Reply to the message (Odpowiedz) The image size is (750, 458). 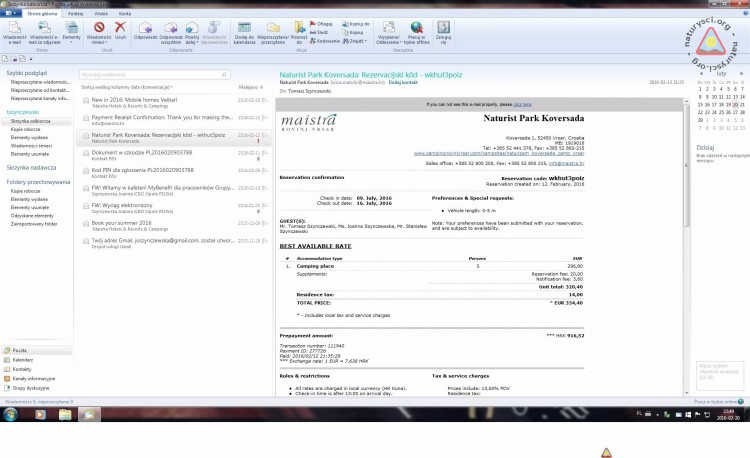145,30
